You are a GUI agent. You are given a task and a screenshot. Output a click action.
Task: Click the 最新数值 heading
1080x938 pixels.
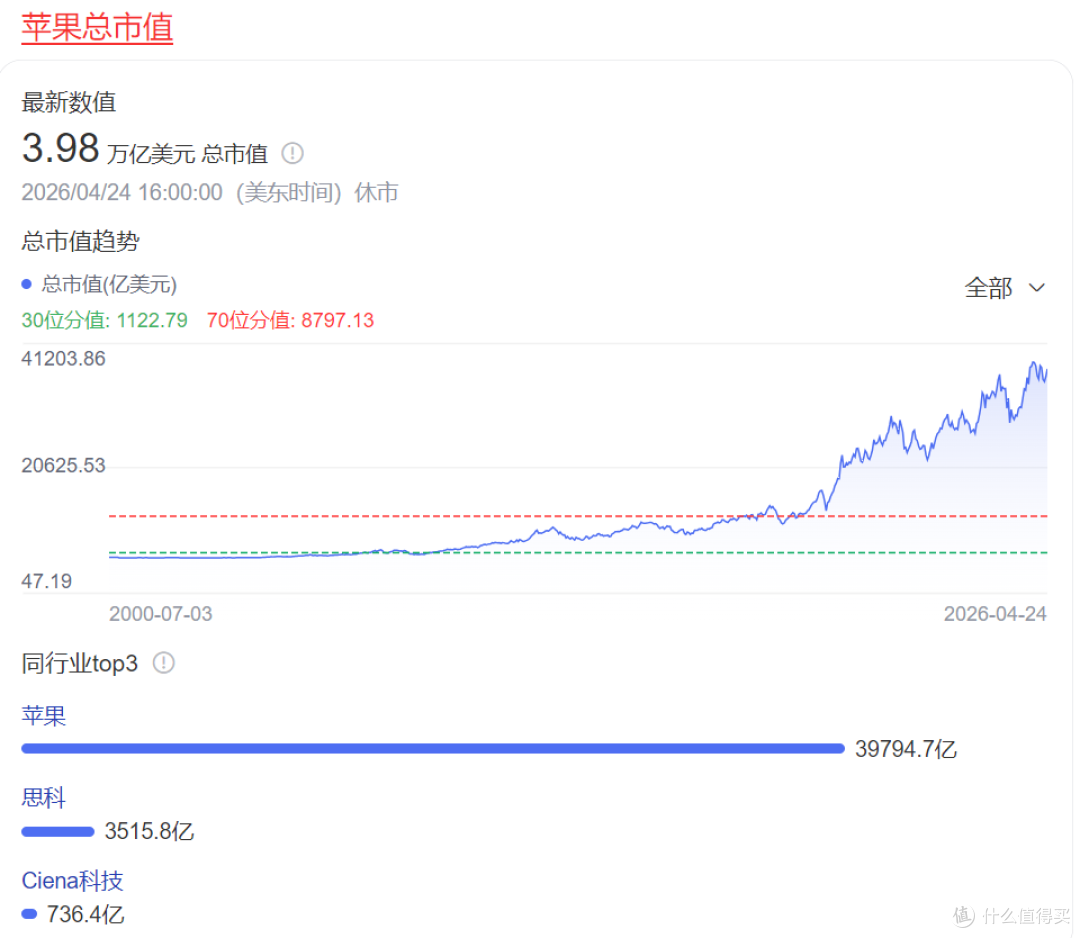(68, 102)
